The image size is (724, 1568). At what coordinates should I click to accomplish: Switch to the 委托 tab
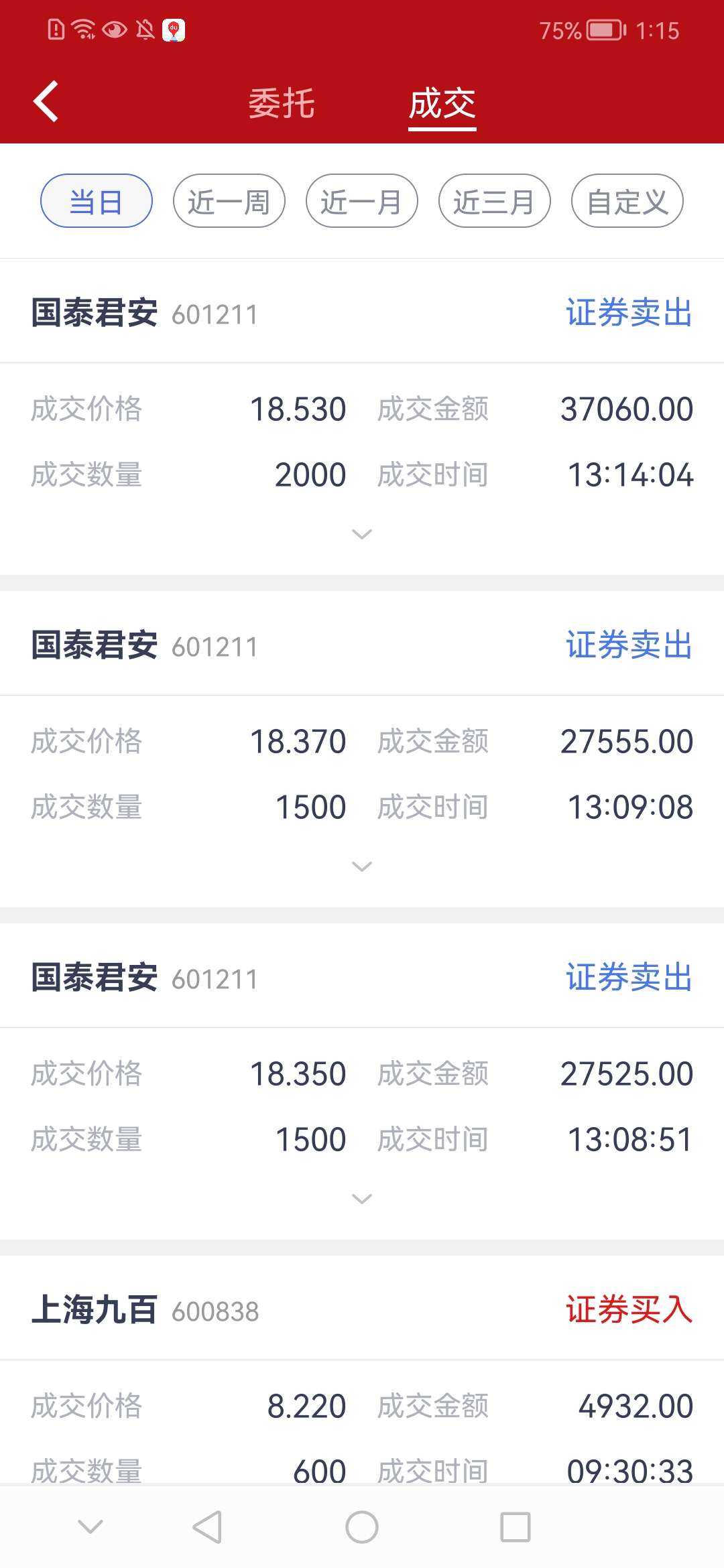pyautogui.click(x=282, y=104)
